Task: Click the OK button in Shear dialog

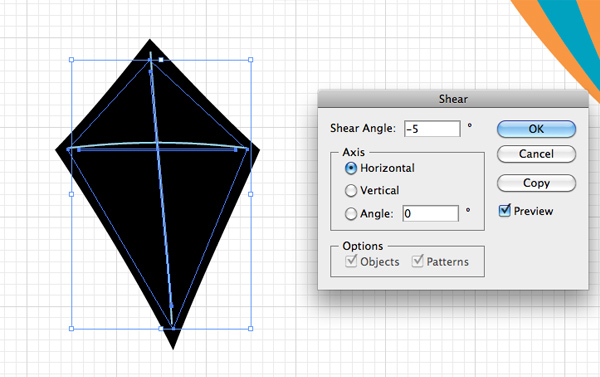Action: (x=536, y=129)
